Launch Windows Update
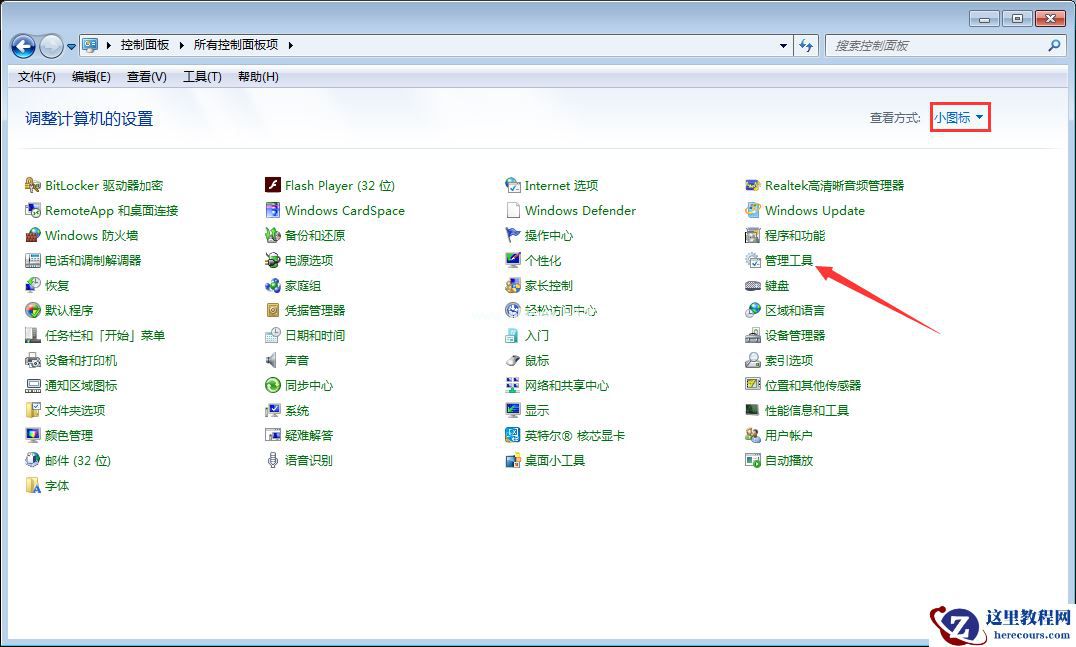 pyautogui.click(x=814, y=210)
